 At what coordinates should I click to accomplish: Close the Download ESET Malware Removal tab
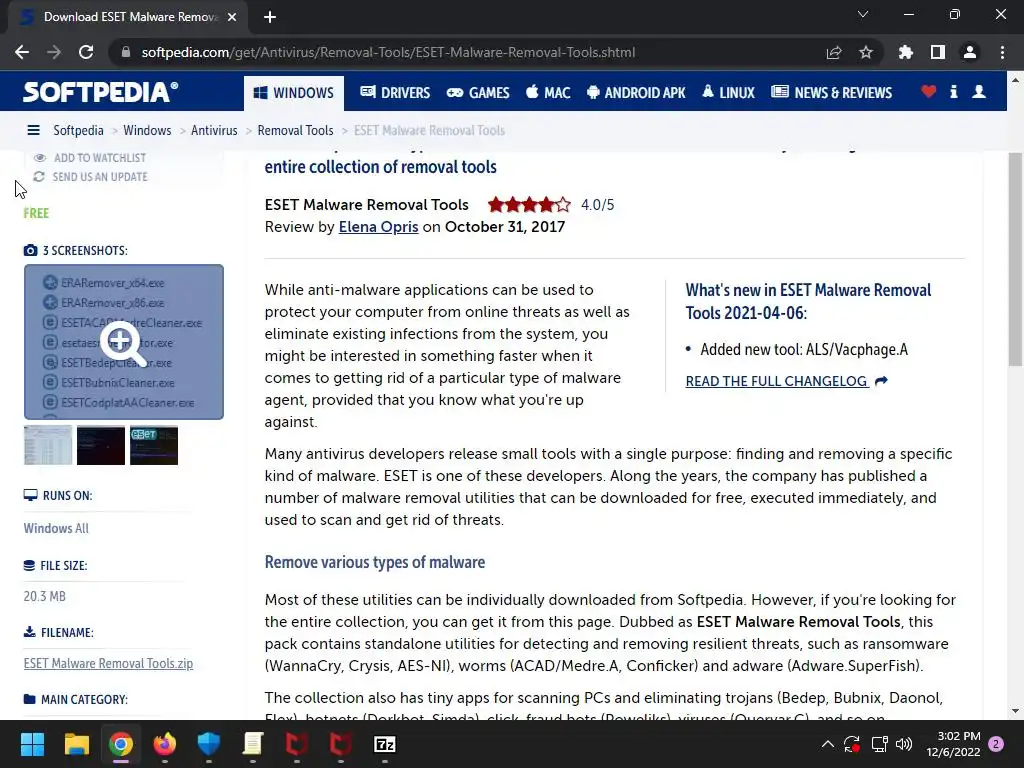(x=232, y=17)
